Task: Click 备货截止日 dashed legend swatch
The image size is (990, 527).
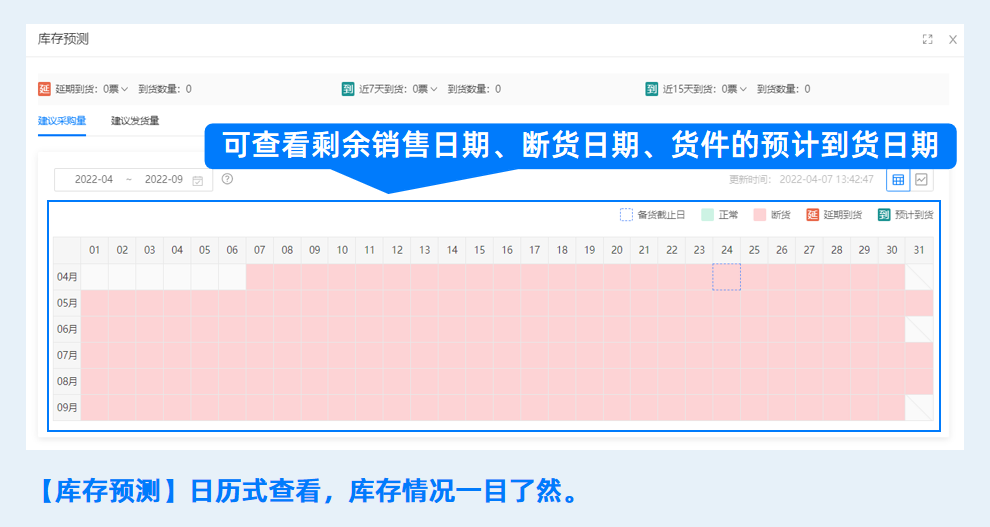Action: (x=626, y=215)
